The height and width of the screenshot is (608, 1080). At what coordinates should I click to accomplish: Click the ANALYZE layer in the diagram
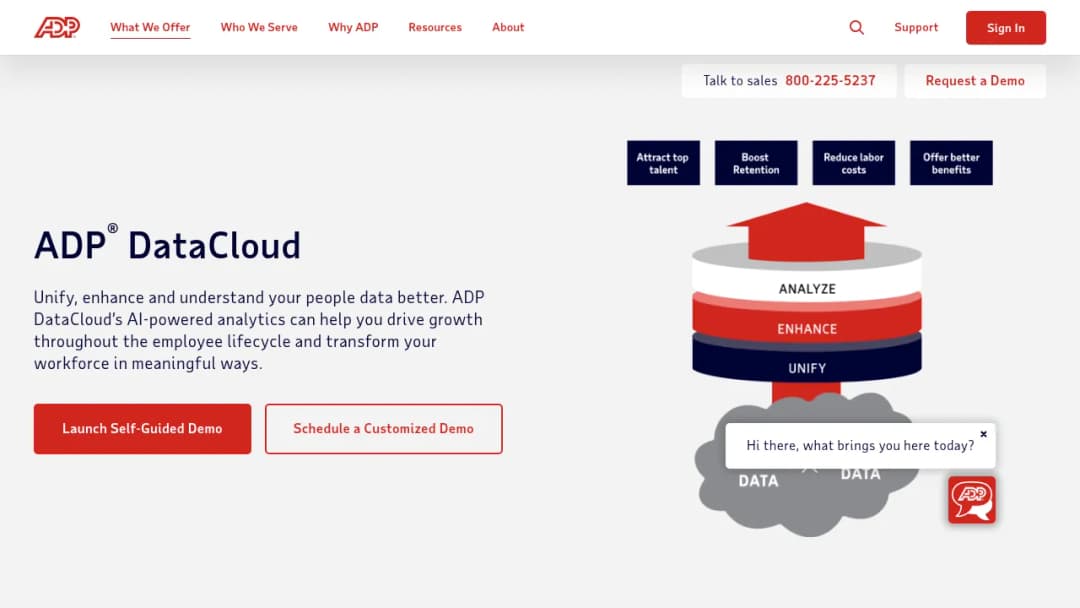[807, 289]
